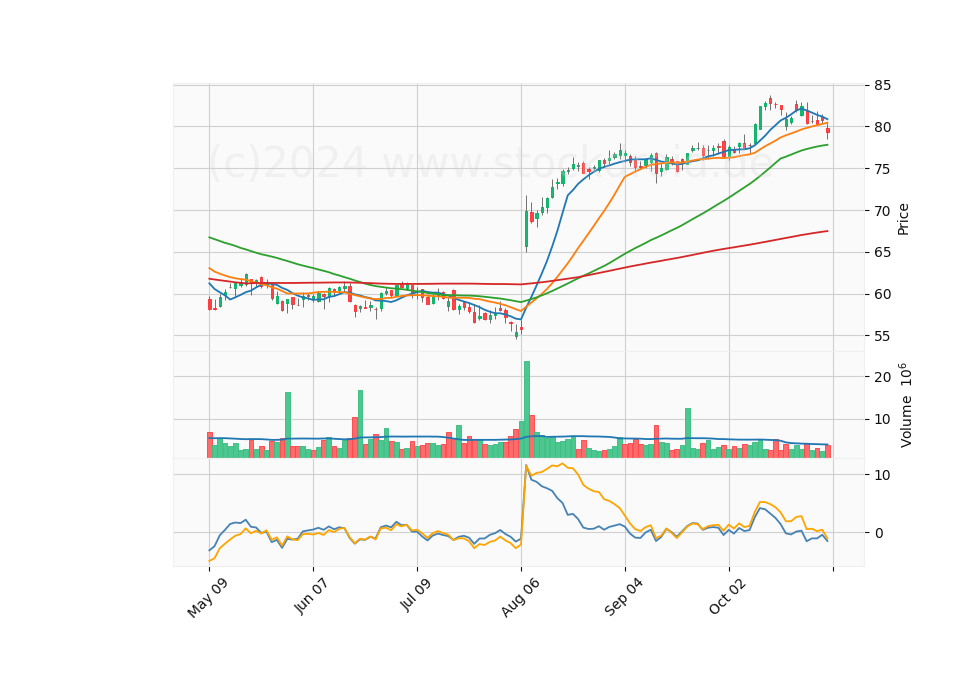Click the 'Price' axis title
Viewport: 960px width, 690px height.
(x=903, y=219)
